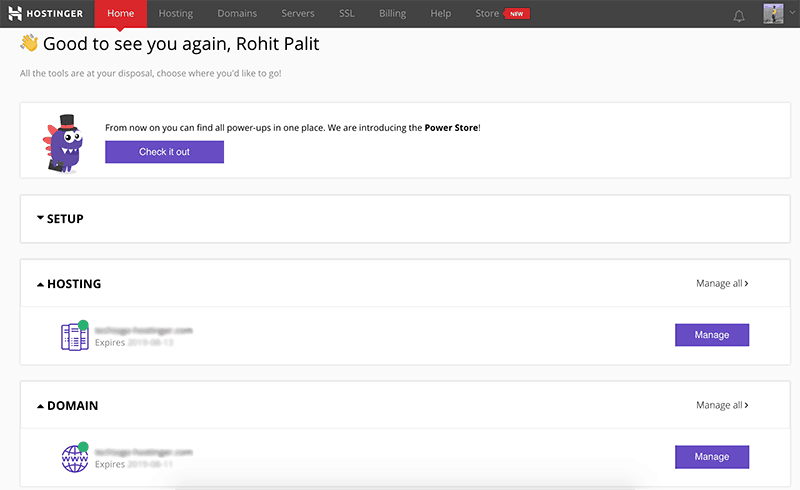
Task: Open the notifications bell
Action: (x=738, y=16)
